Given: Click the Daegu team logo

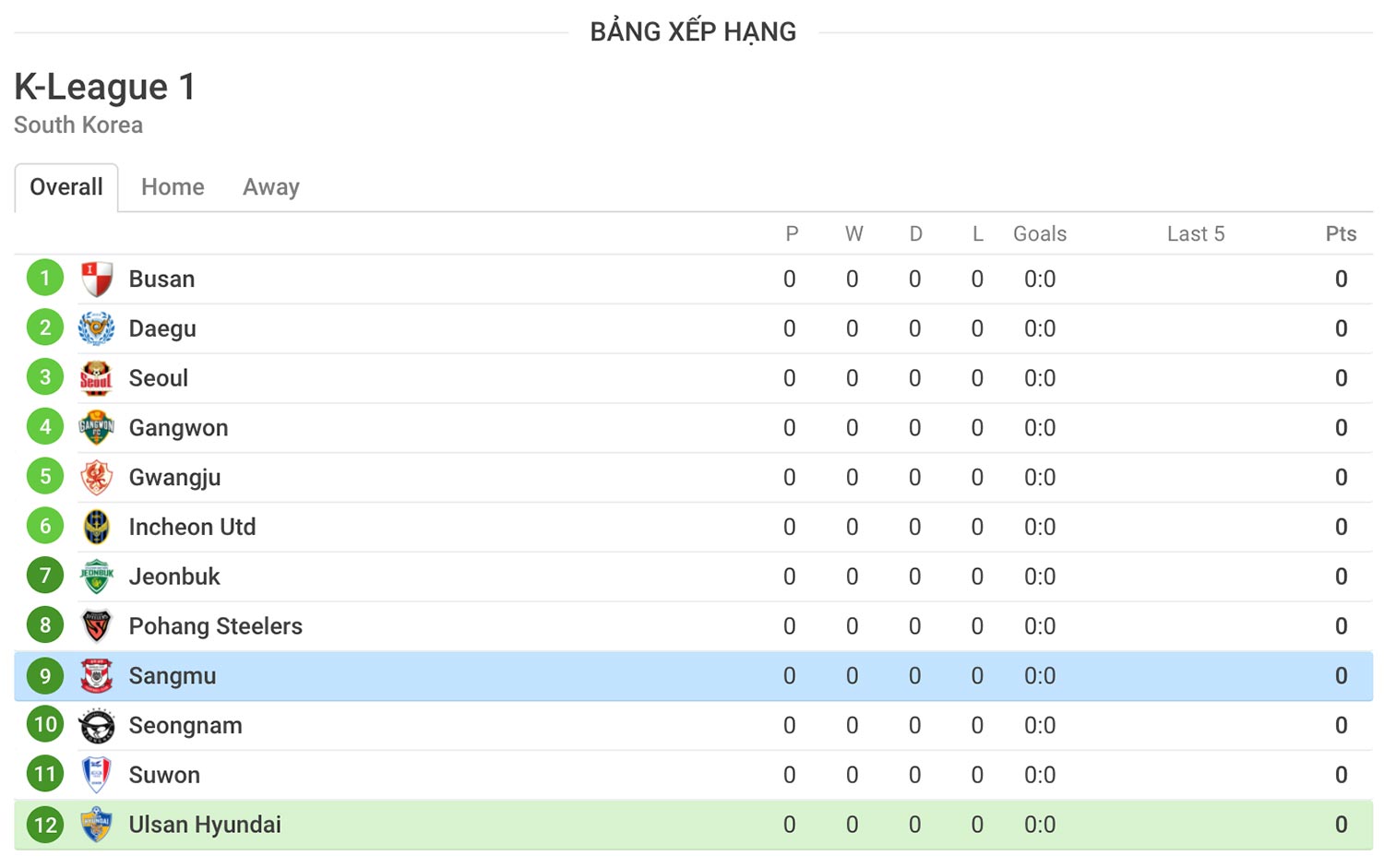Looking at the screenshot, I should (97, 328).
